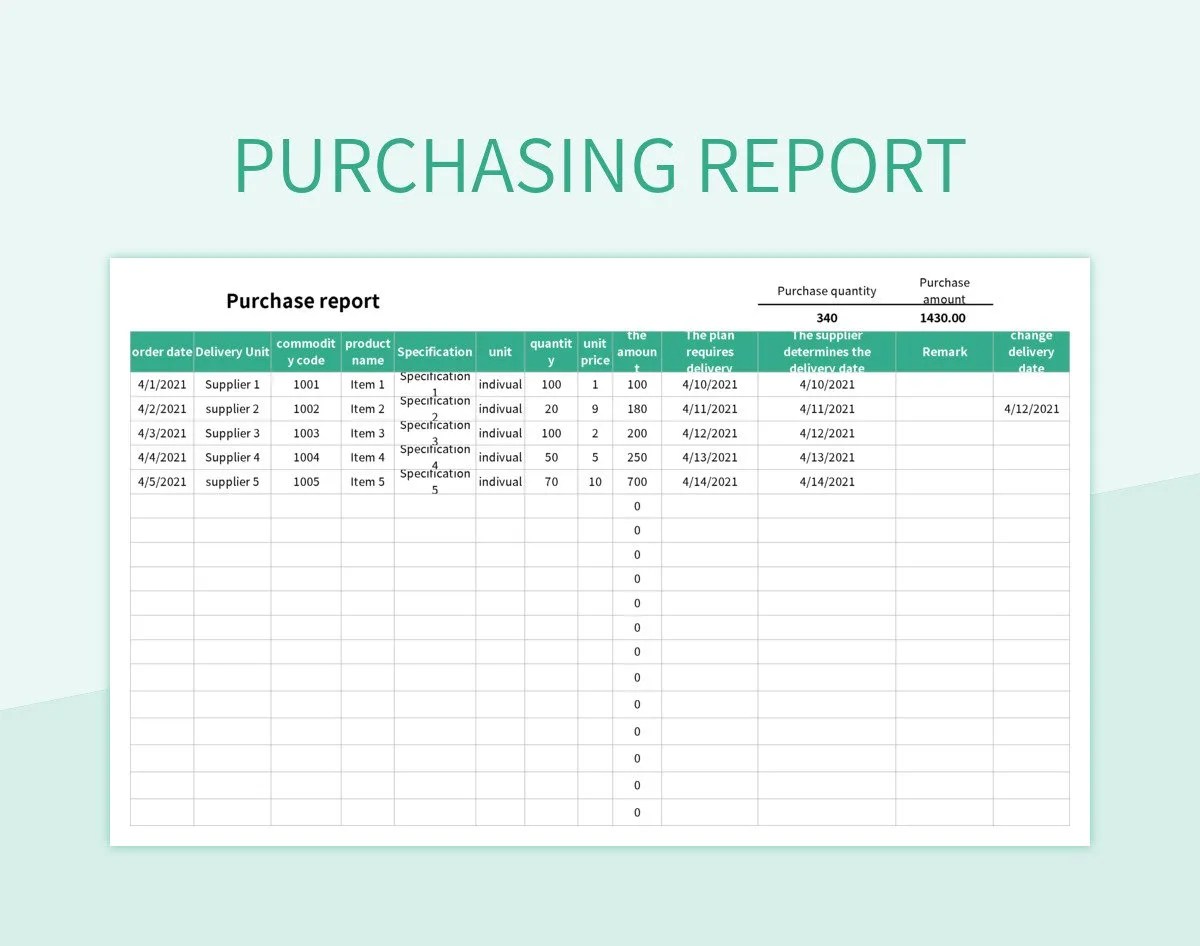Image resolution: width=1200 pixels, height=946 pixels.
Task: Click the 'PURCHASING REPORT' heading
Action: (600, 164)
